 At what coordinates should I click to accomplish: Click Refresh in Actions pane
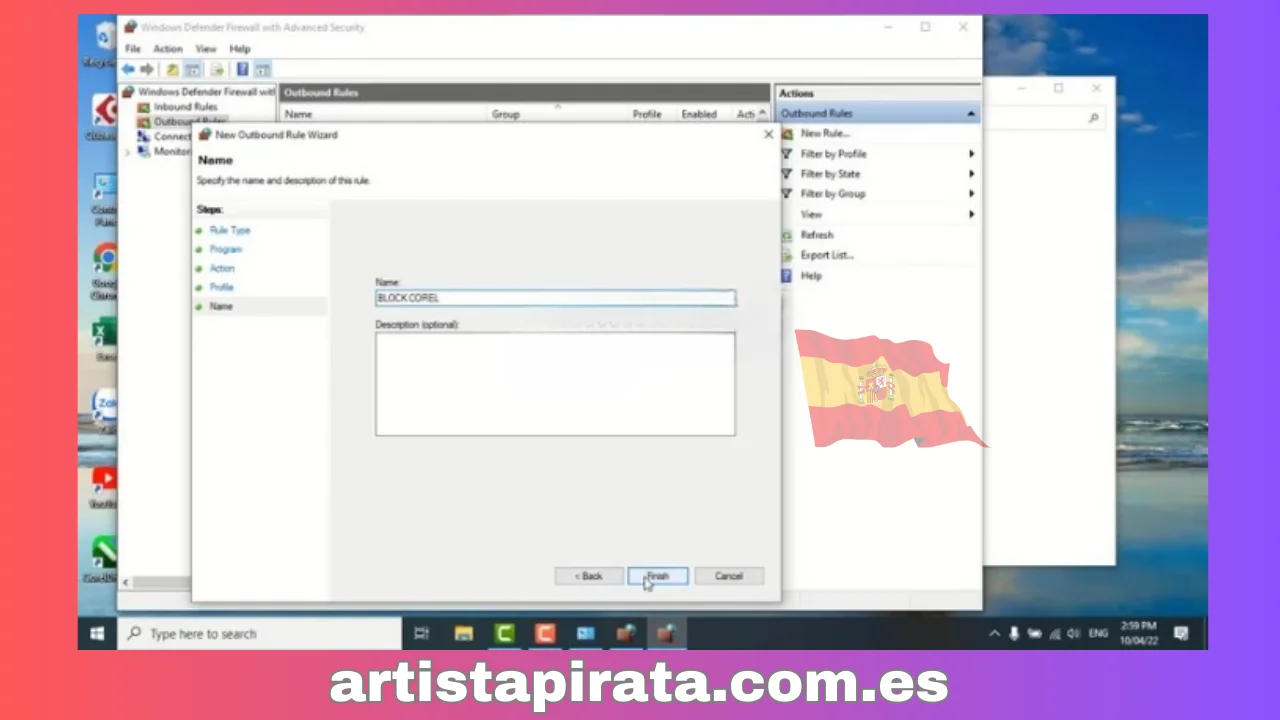pyautogui.click(x=817, y=235)
